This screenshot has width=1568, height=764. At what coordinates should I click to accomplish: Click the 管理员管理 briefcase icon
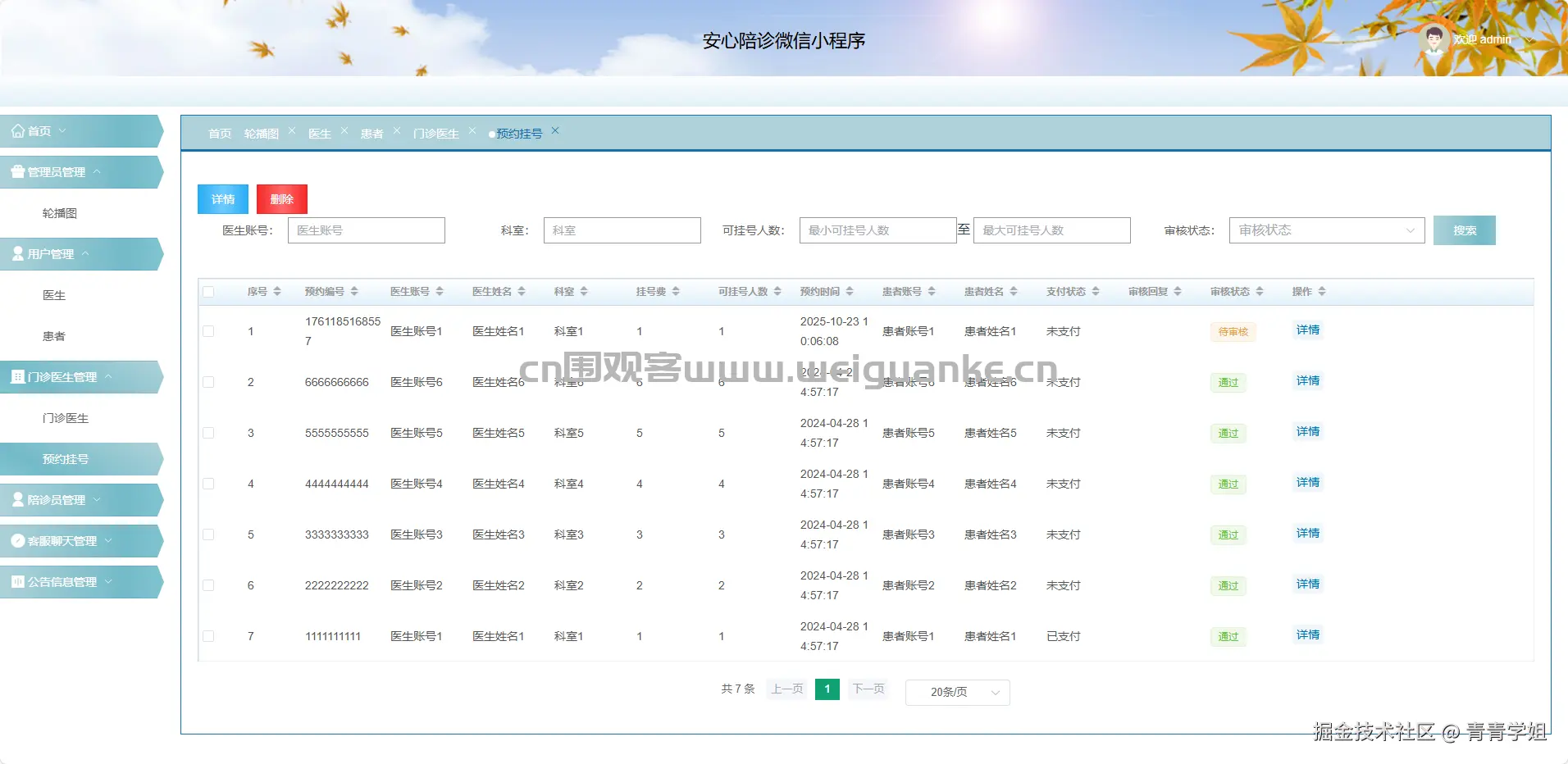pyautogui.click(x=18, y=172)
